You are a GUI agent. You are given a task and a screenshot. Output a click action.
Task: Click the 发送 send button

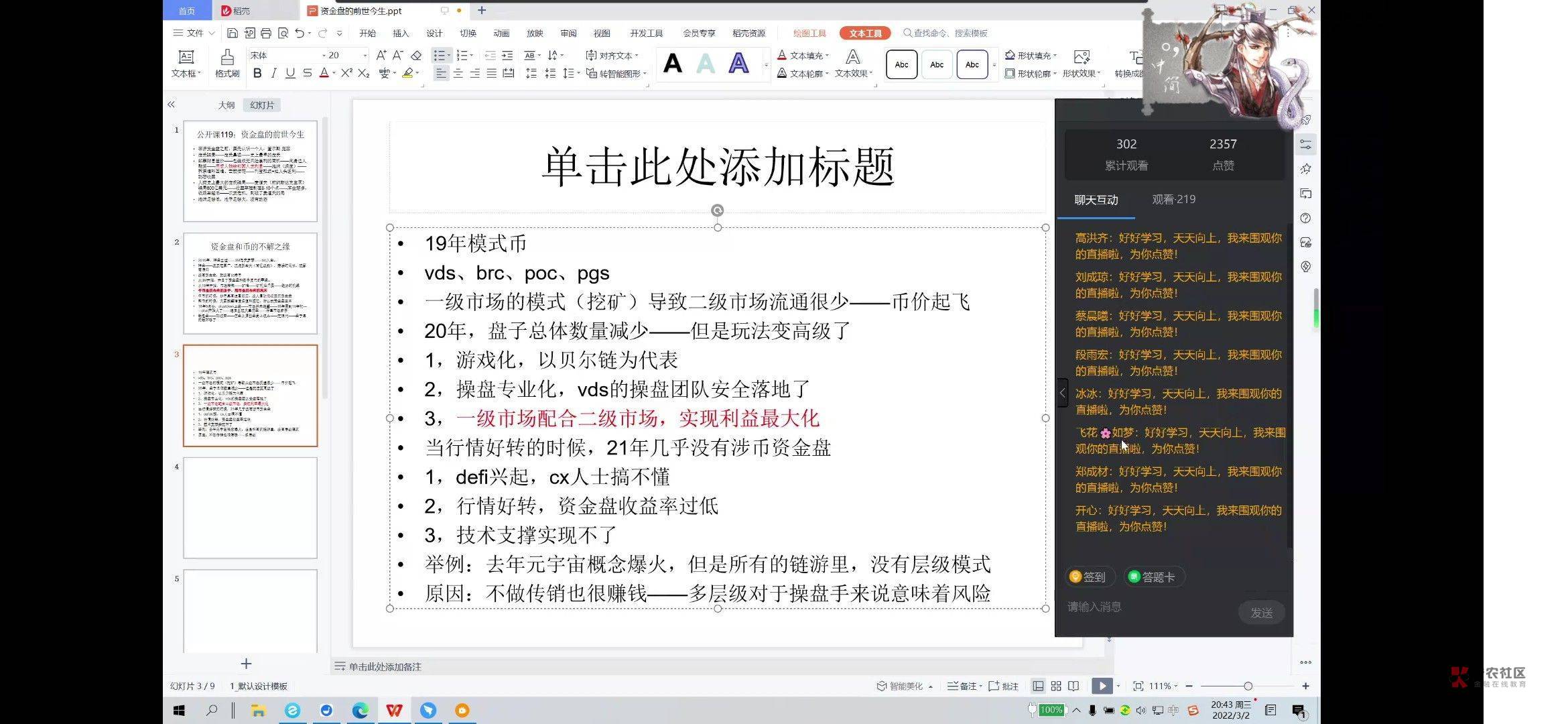coord(1261,613)
